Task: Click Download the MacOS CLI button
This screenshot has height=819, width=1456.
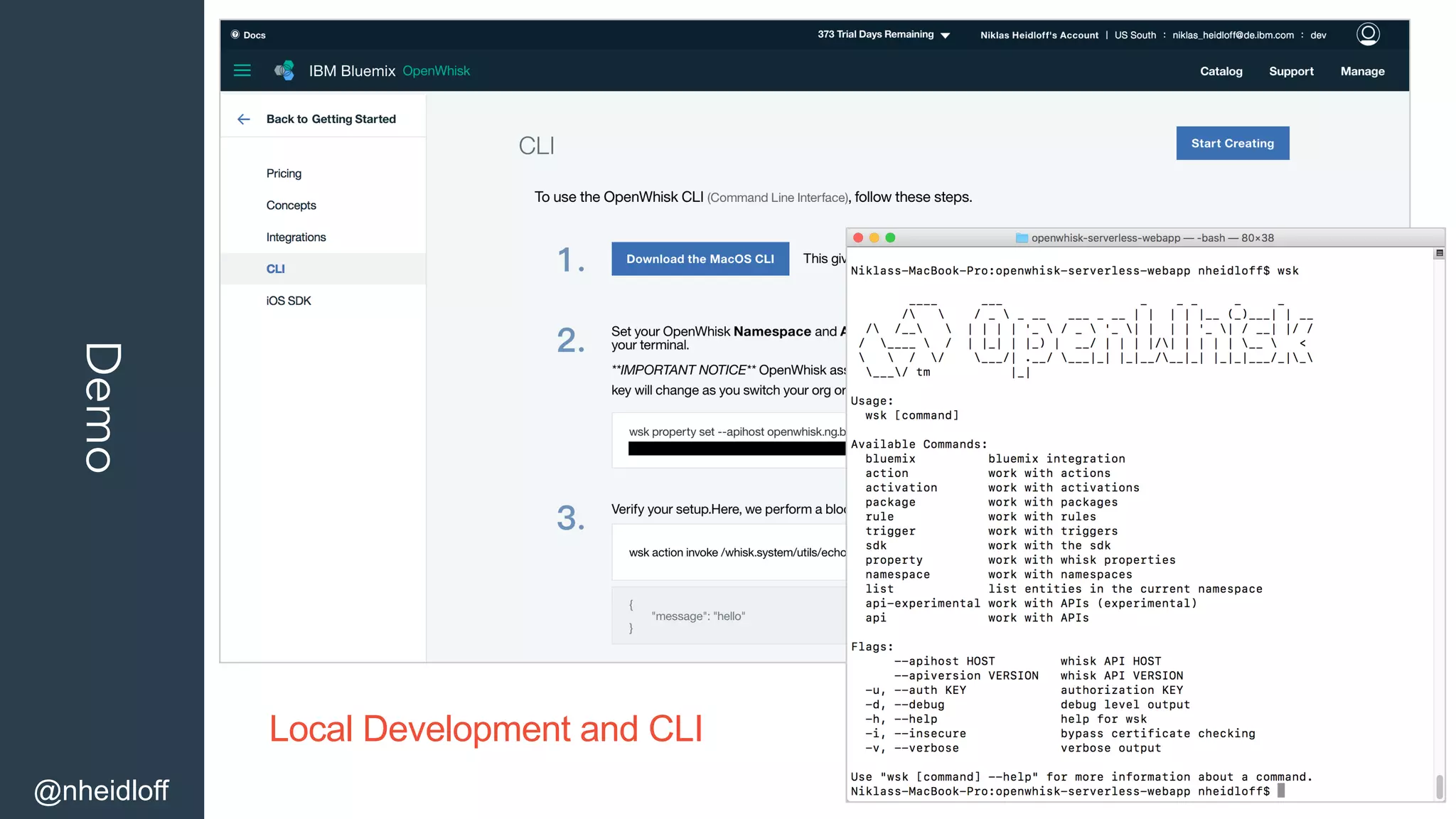Action: (700, 259)
